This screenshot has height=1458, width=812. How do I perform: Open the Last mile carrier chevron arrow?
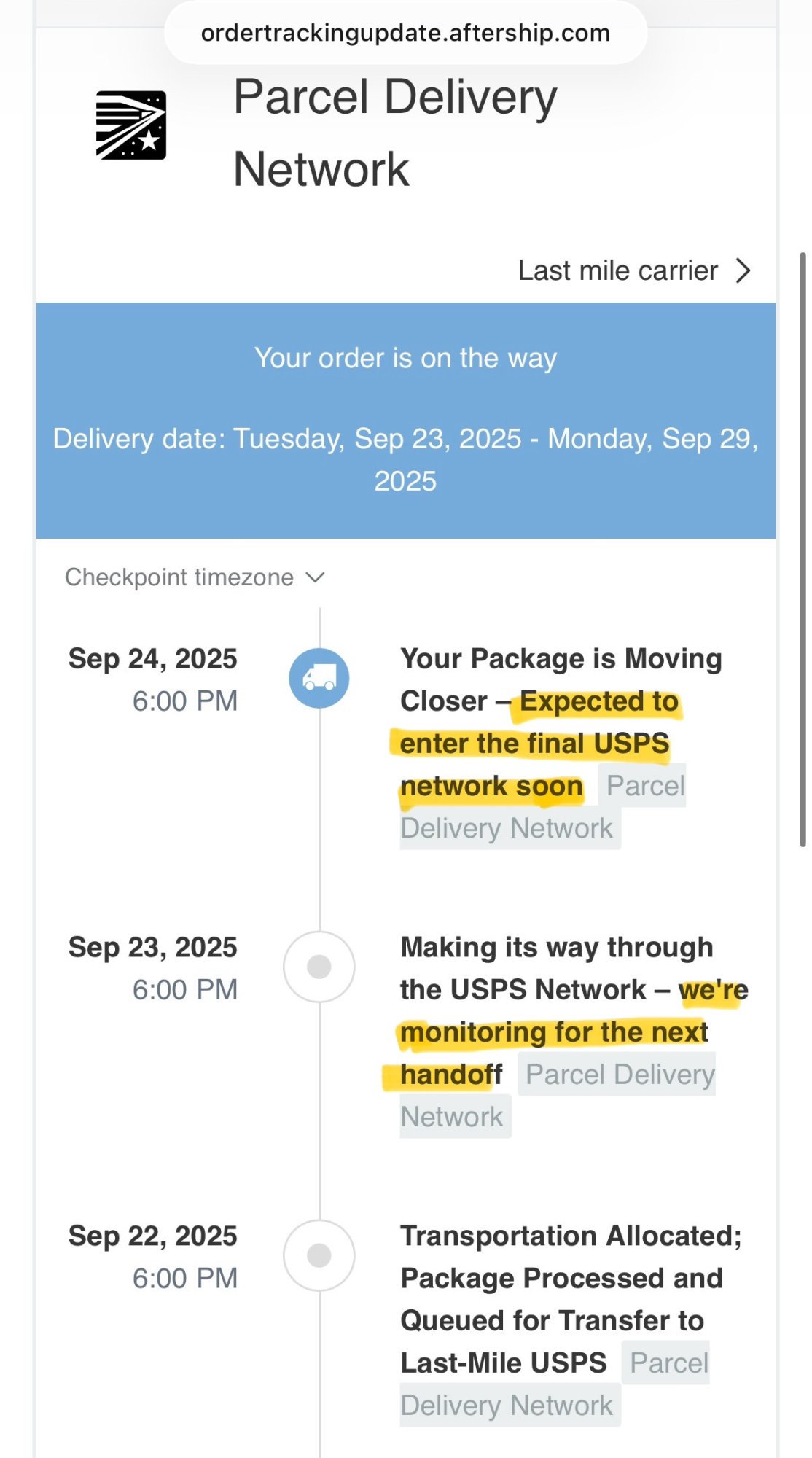tap(743, 270)
